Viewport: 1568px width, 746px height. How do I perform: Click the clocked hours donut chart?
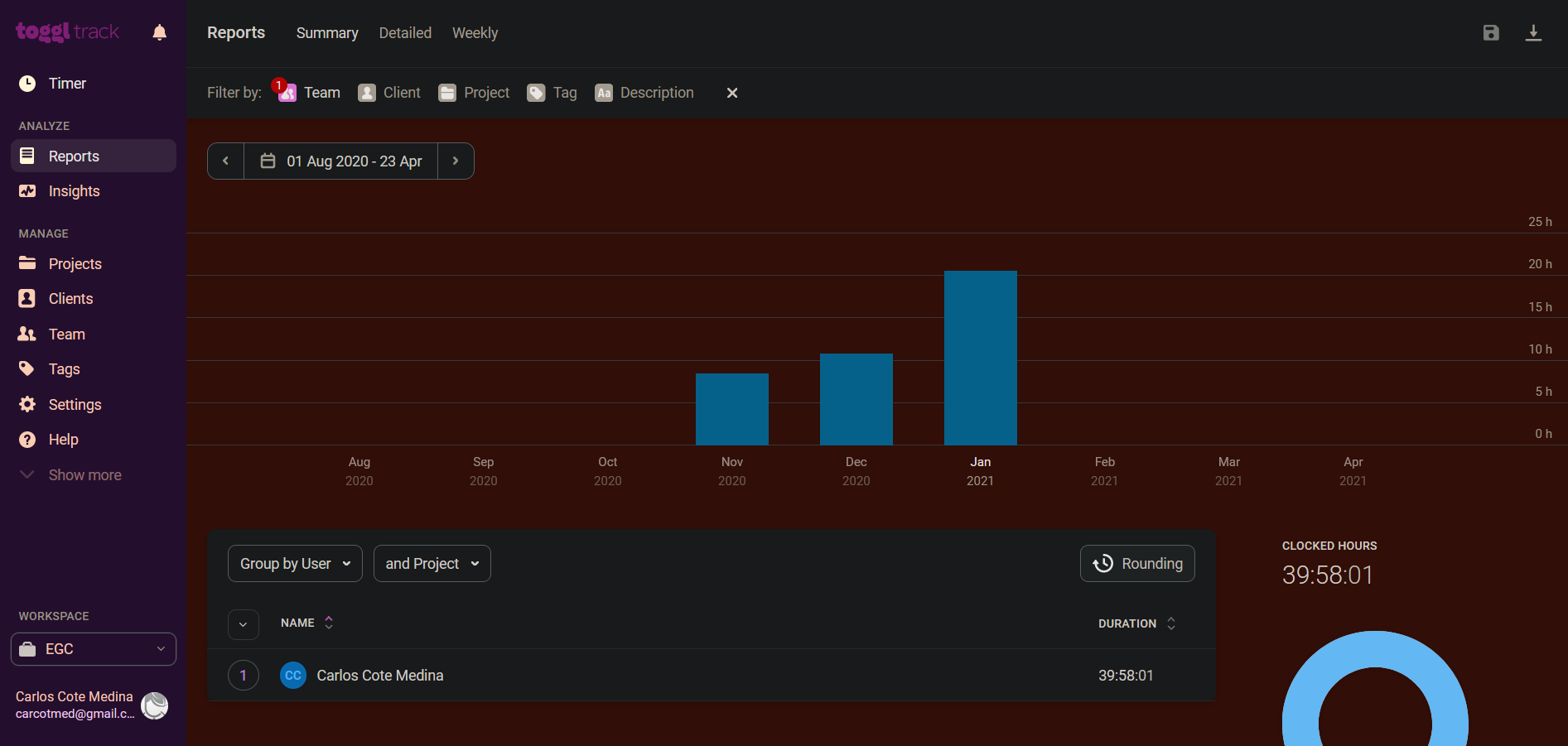(x=1375, y=689)
